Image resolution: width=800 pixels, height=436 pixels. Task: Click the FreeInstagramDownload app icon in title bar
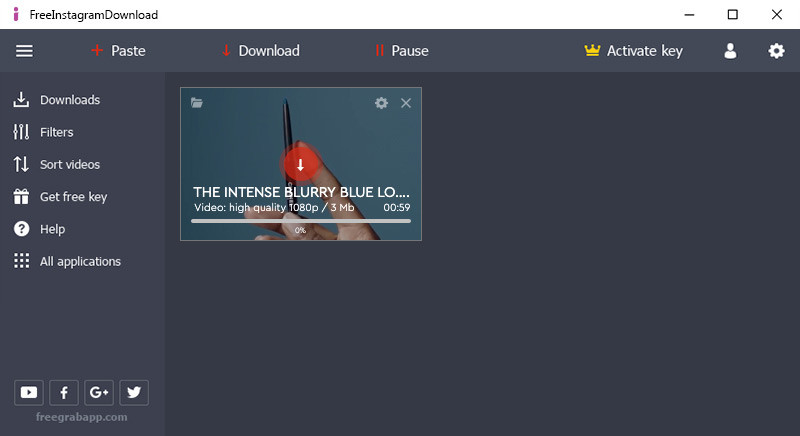(16, 14)
